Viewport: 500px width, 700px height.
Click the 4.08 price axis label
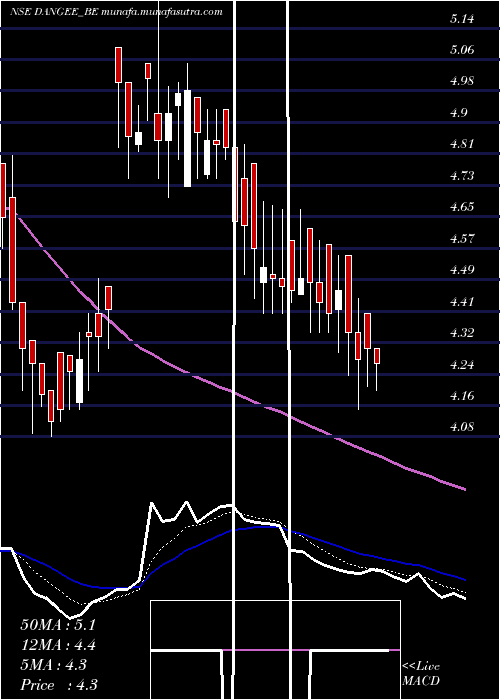(x=462, y=427)
